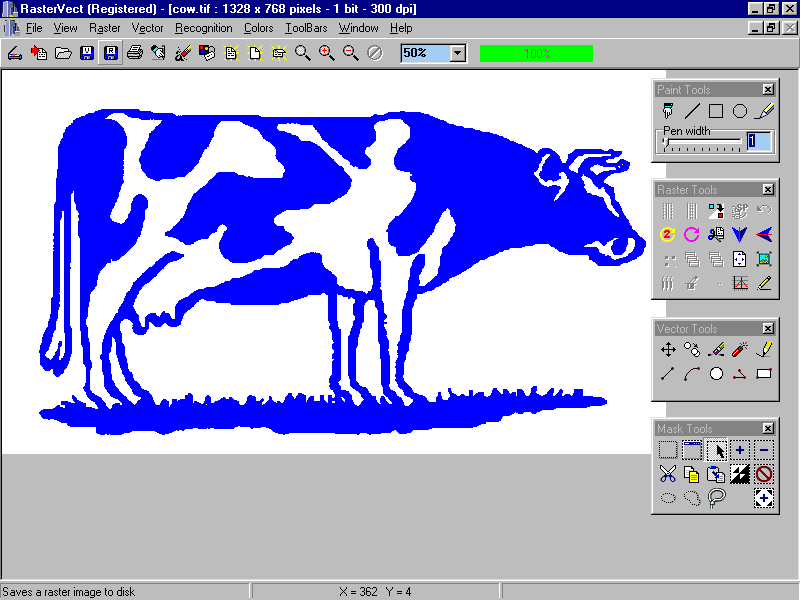Select the rectangle tool in Paint Tools

[716, 111]
